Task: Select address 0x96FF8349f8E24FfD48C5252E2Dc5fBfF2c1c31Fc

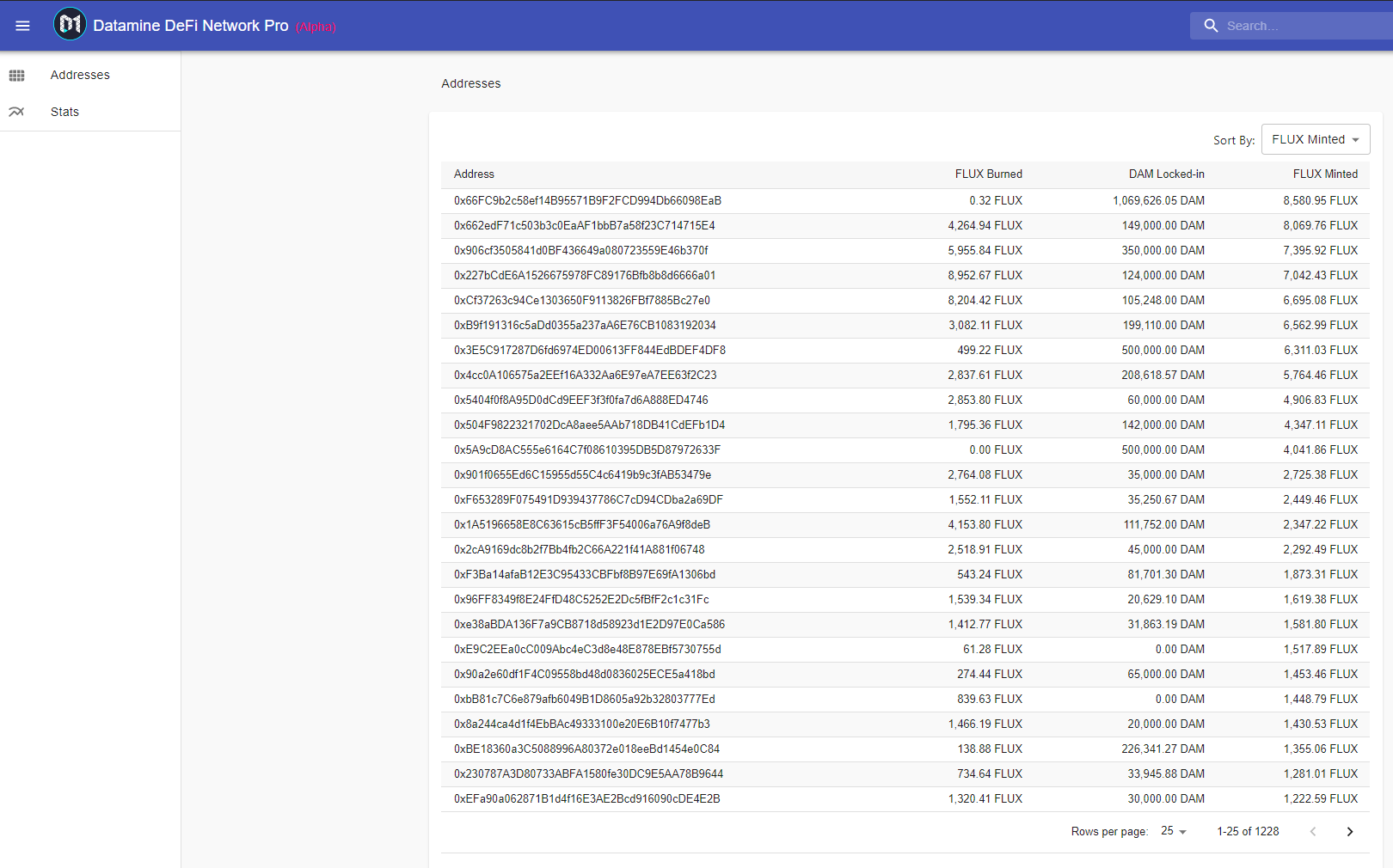Action: pyautogui.click(x=581, y=600)
